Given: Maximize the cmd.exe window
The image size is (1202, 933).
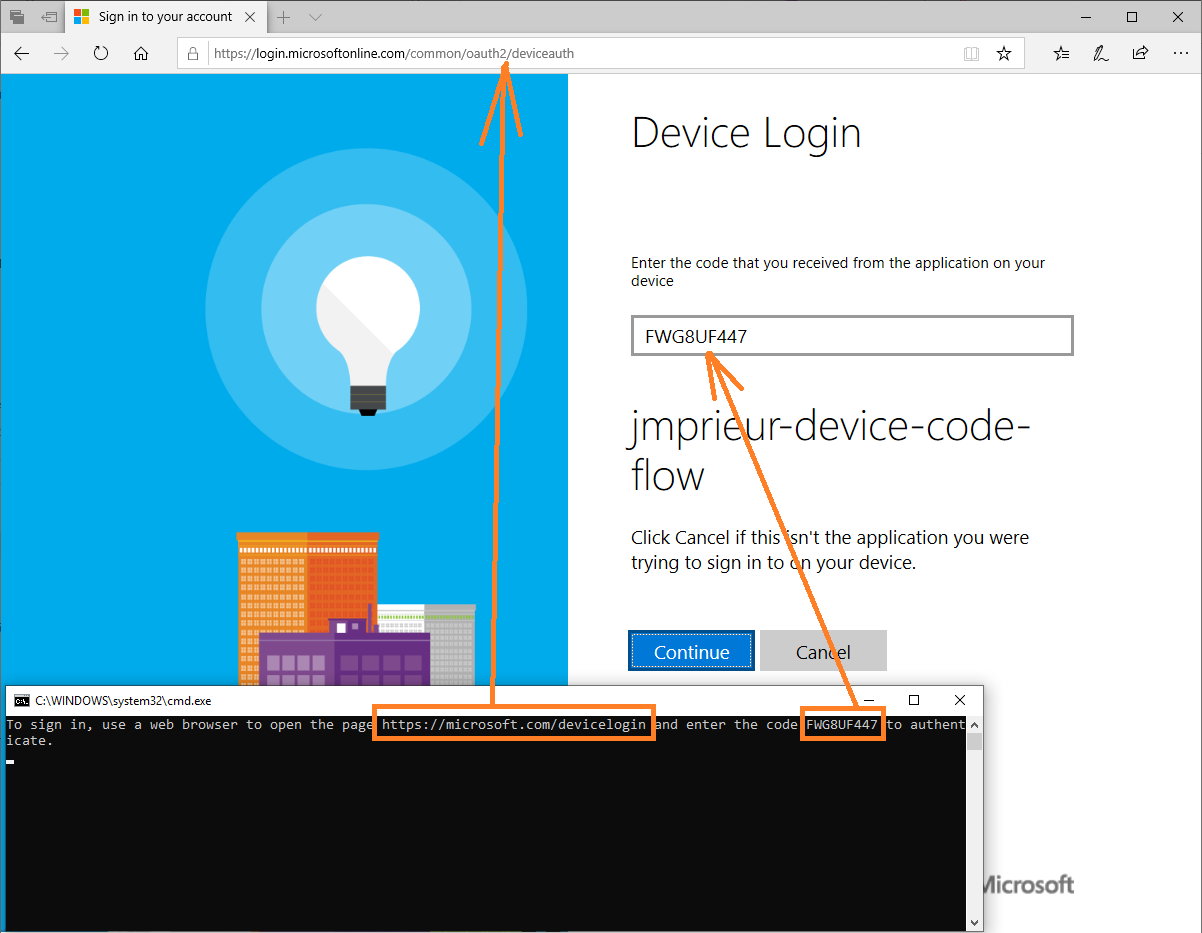Looking at the screenshot, I should [914, 700].
